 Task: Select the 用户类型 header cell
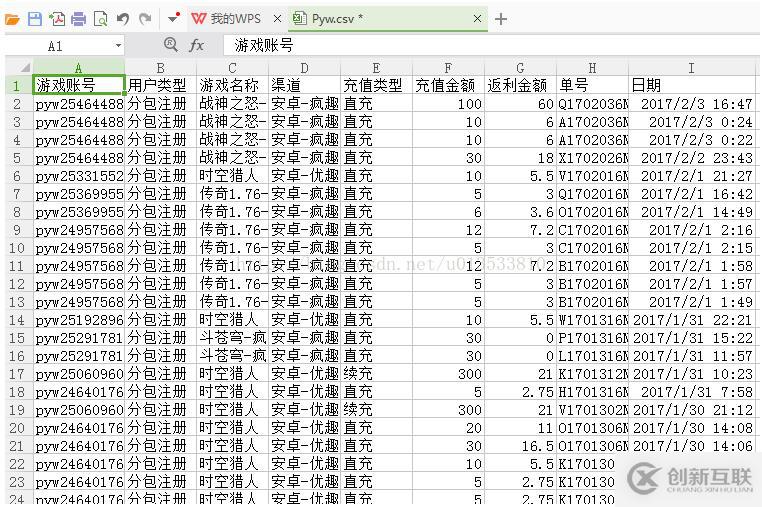click(x=161, y=86)
